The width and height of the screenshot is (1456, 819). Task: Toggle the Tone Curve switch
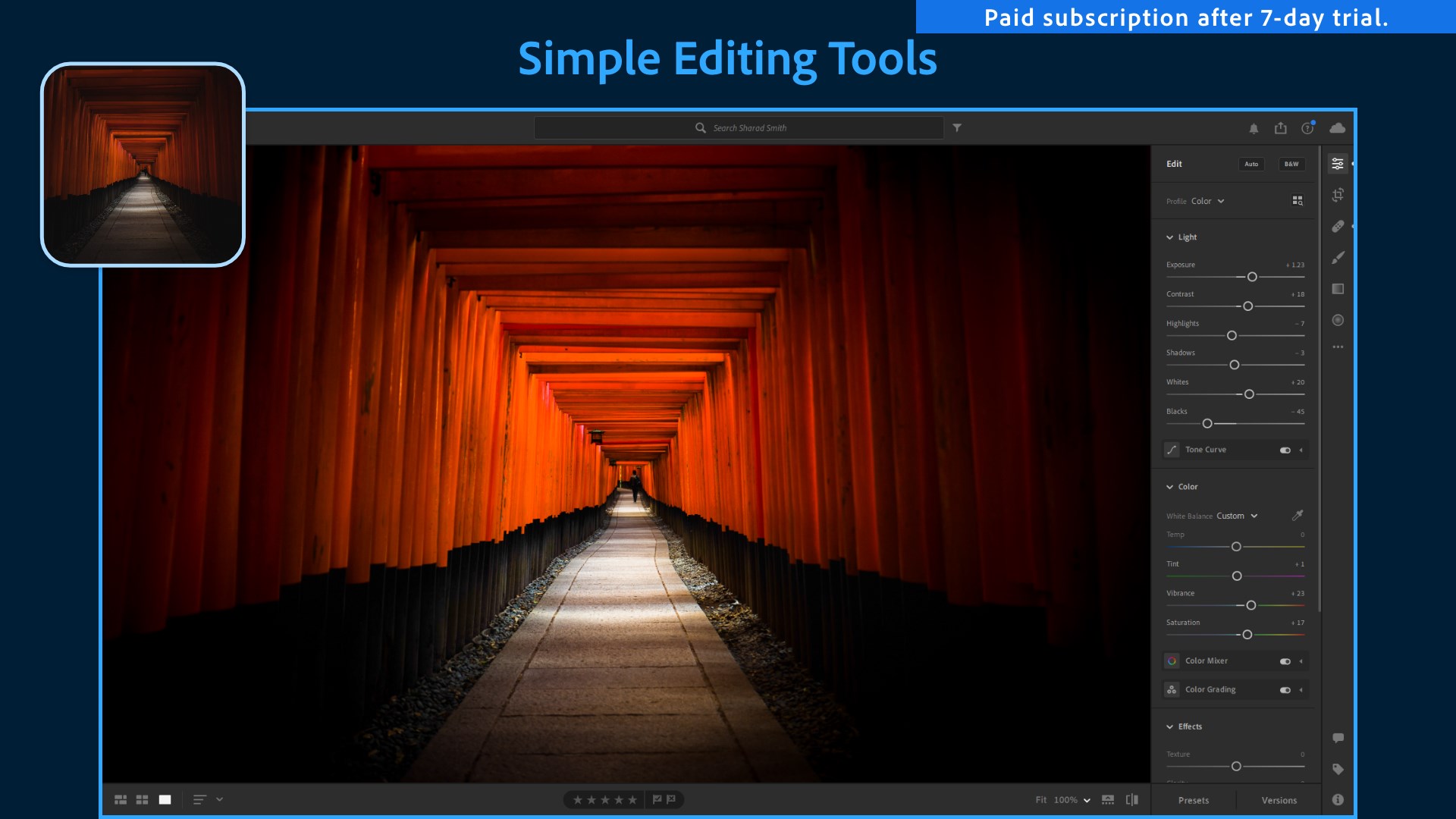1285,450
